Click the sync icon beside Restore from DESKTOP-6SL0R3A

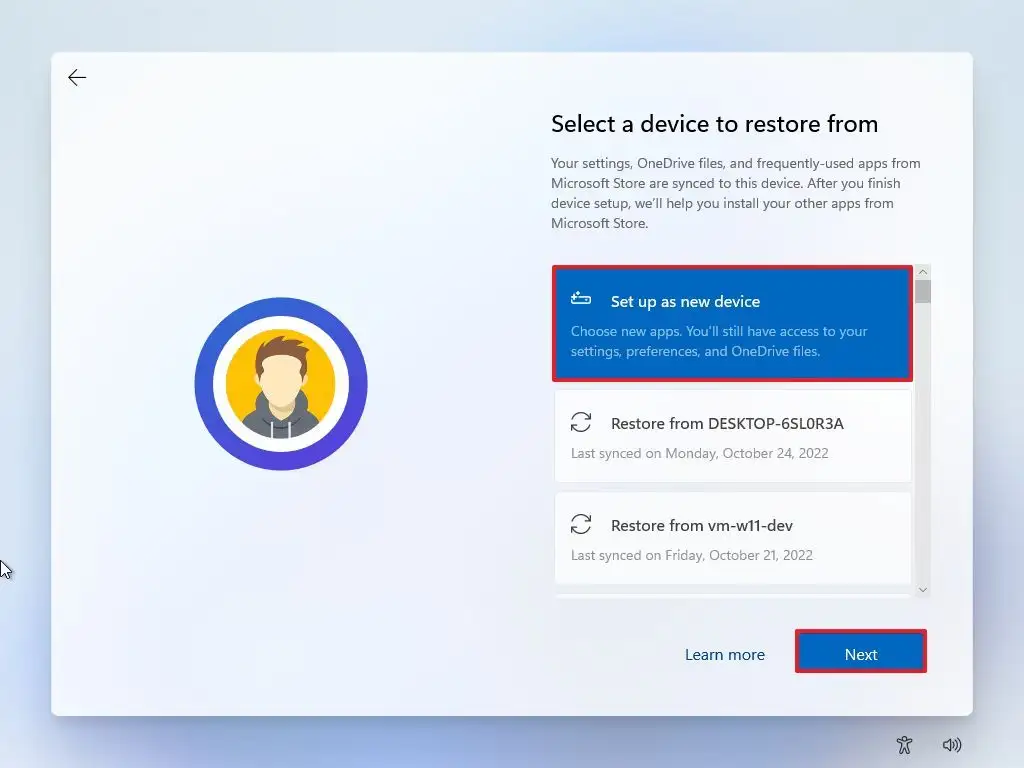click(581, 422)
